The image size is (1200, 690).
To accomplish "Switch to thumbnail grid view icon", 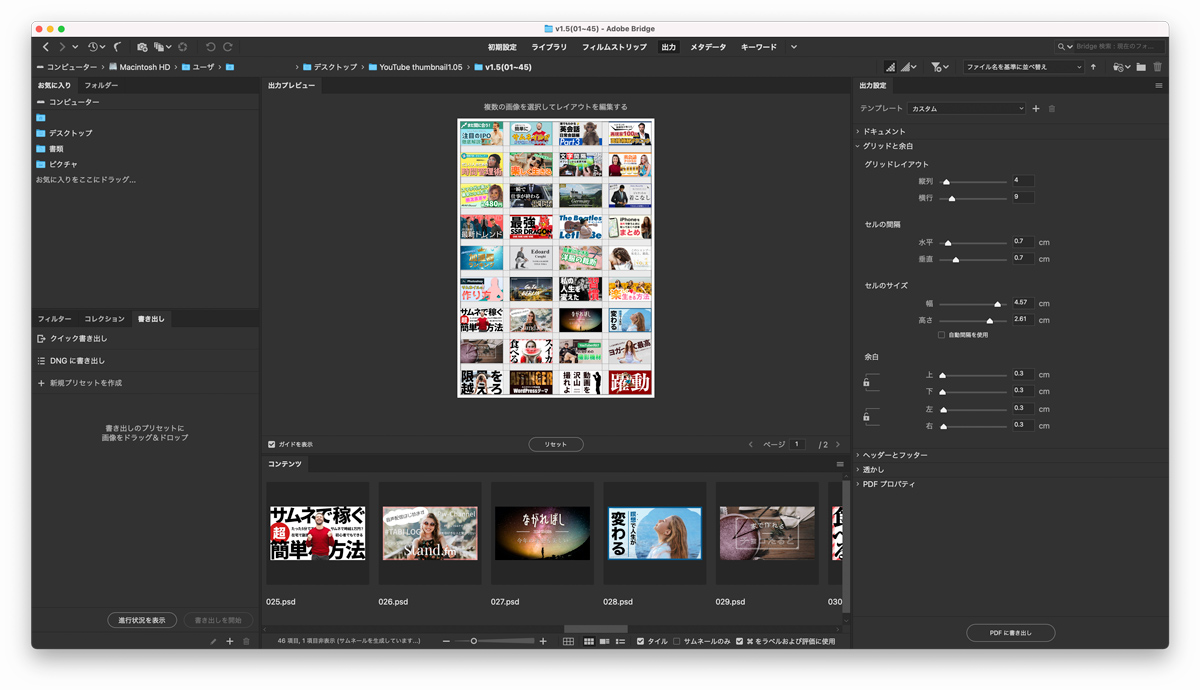I will 589,641.
